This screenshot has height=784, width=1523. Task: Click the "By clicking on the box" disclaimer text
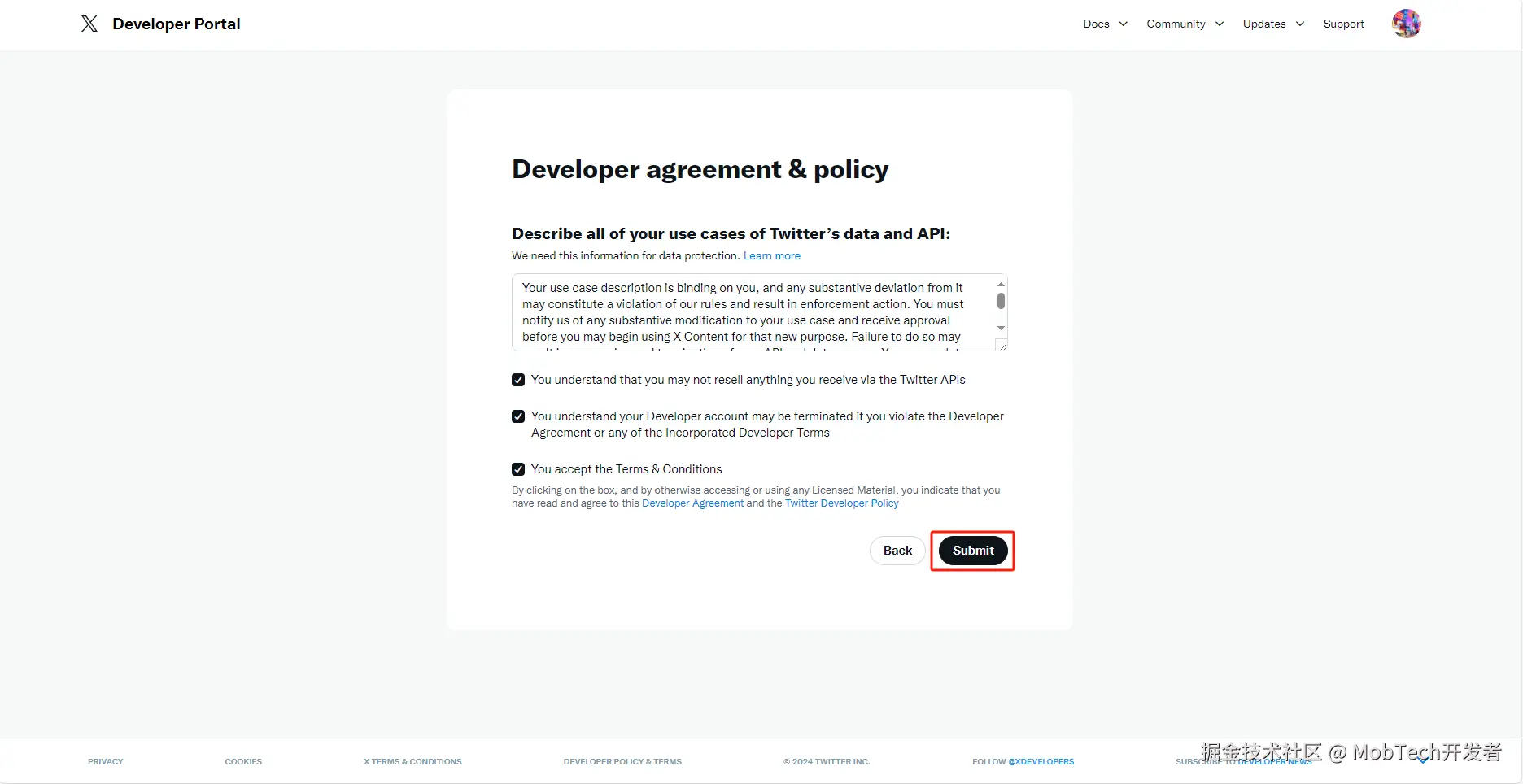tap(756, 497)
